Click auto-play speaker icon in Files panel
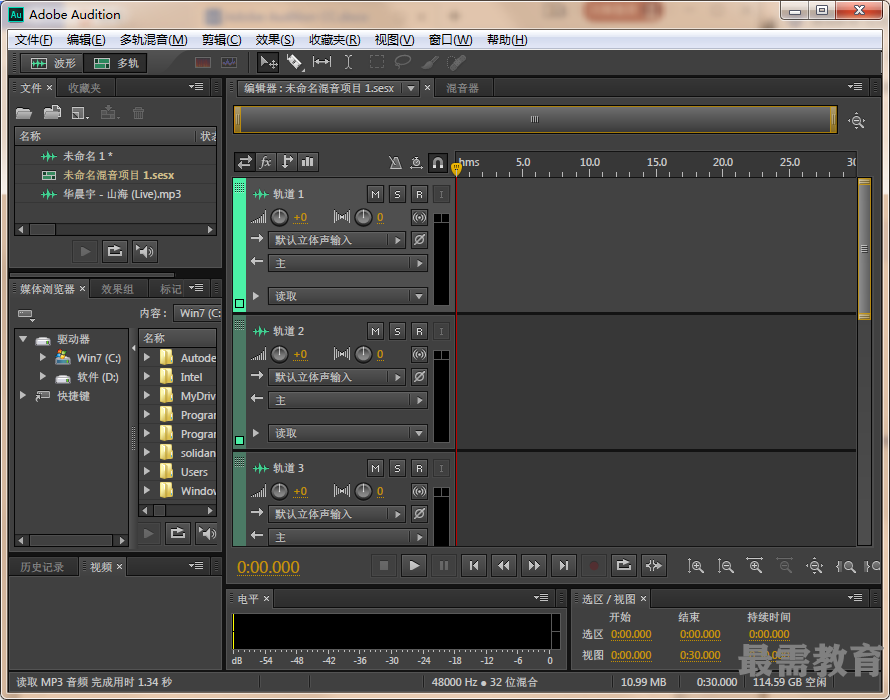This screenshot has height=700, width=890. (x=145, y=252)
